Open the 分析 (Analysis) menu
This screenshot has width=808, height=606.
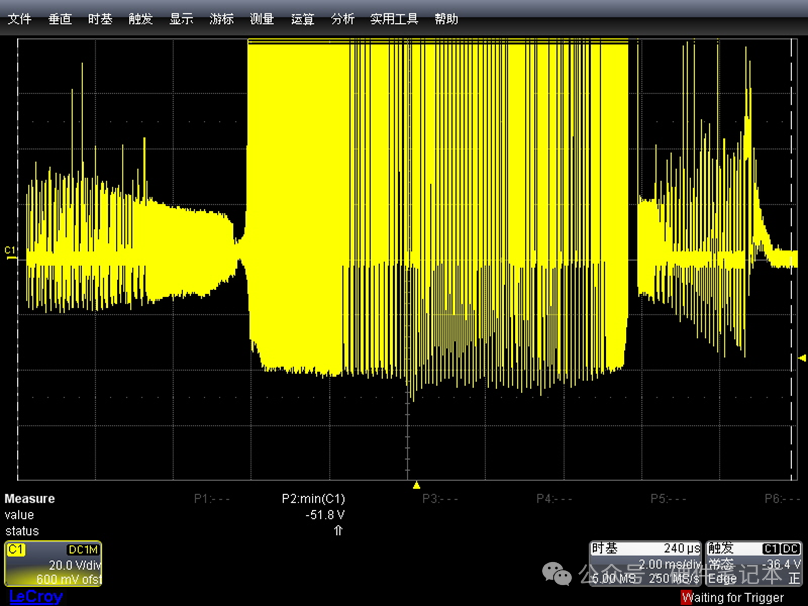342,19
